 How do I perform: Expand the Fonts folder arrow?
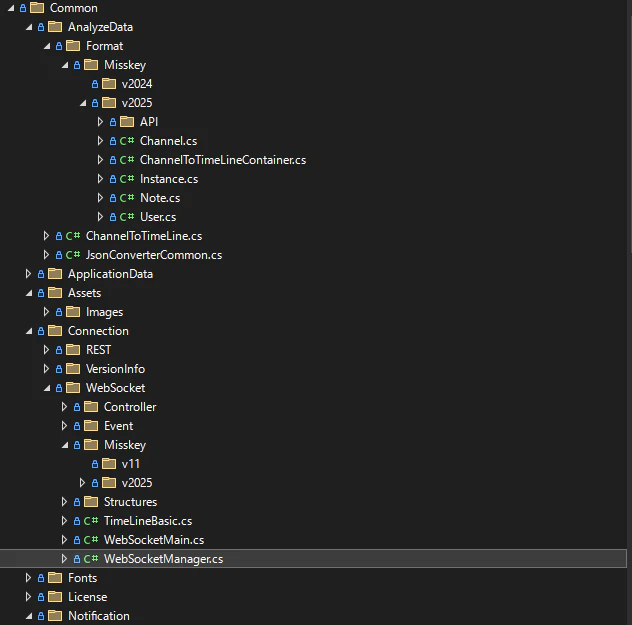tap(28, 578)
